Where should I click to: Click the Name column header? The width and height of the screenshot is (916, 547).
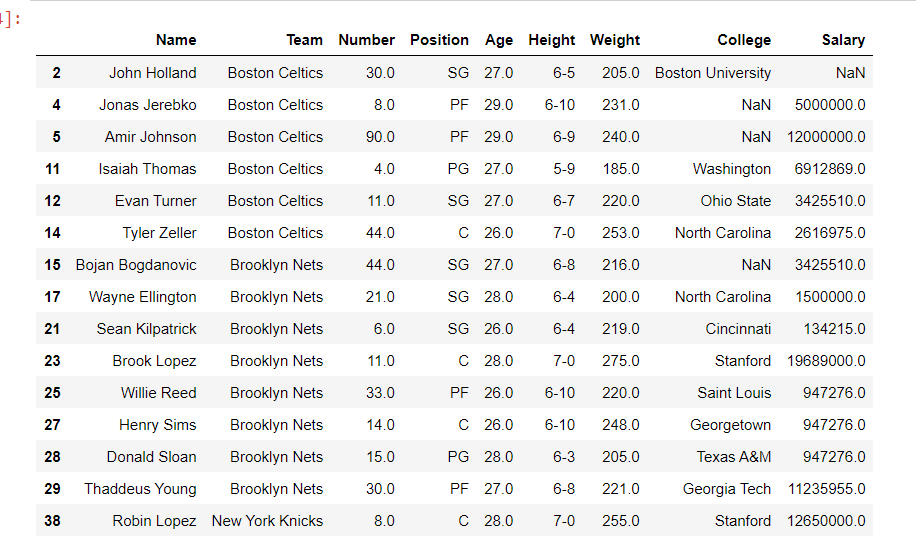click(x=176, y=40)
